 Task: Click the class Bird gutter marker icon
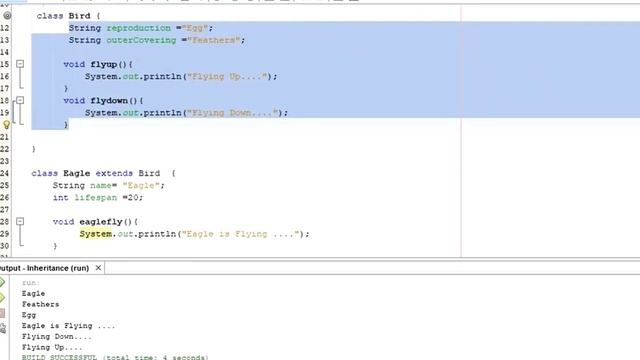click(7, 16)
